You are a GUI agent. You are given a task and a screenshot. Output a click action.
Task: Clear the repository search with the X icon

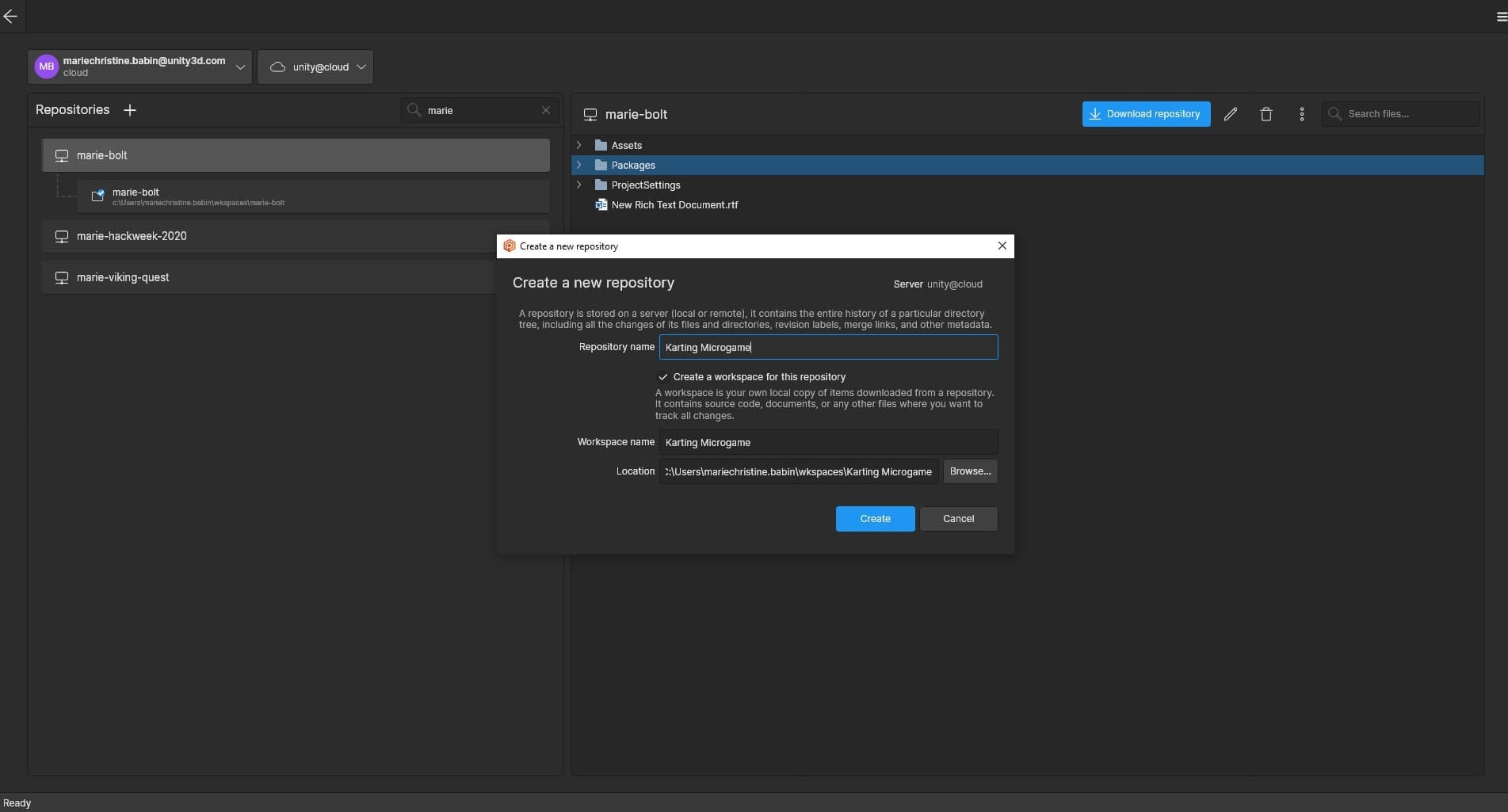pyautogui.click(x=545, y=110)
